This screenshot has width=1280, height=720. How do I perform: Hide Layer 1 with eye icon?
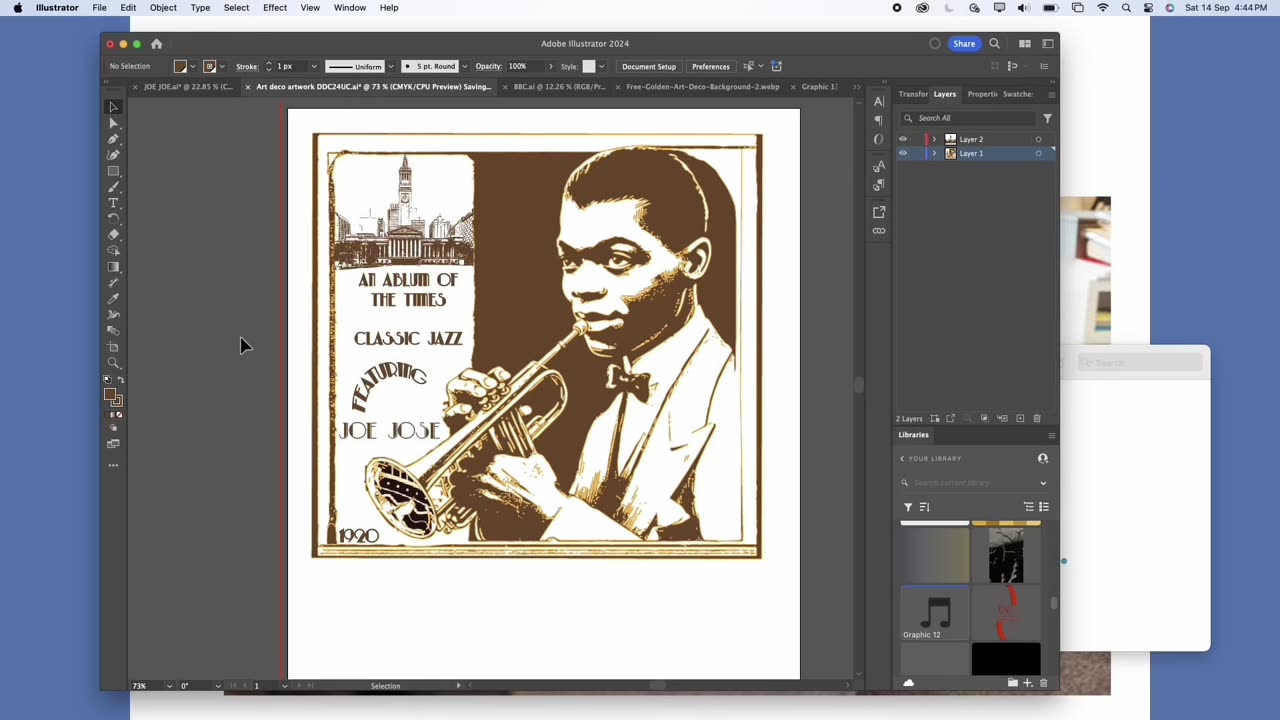point(903,153)
